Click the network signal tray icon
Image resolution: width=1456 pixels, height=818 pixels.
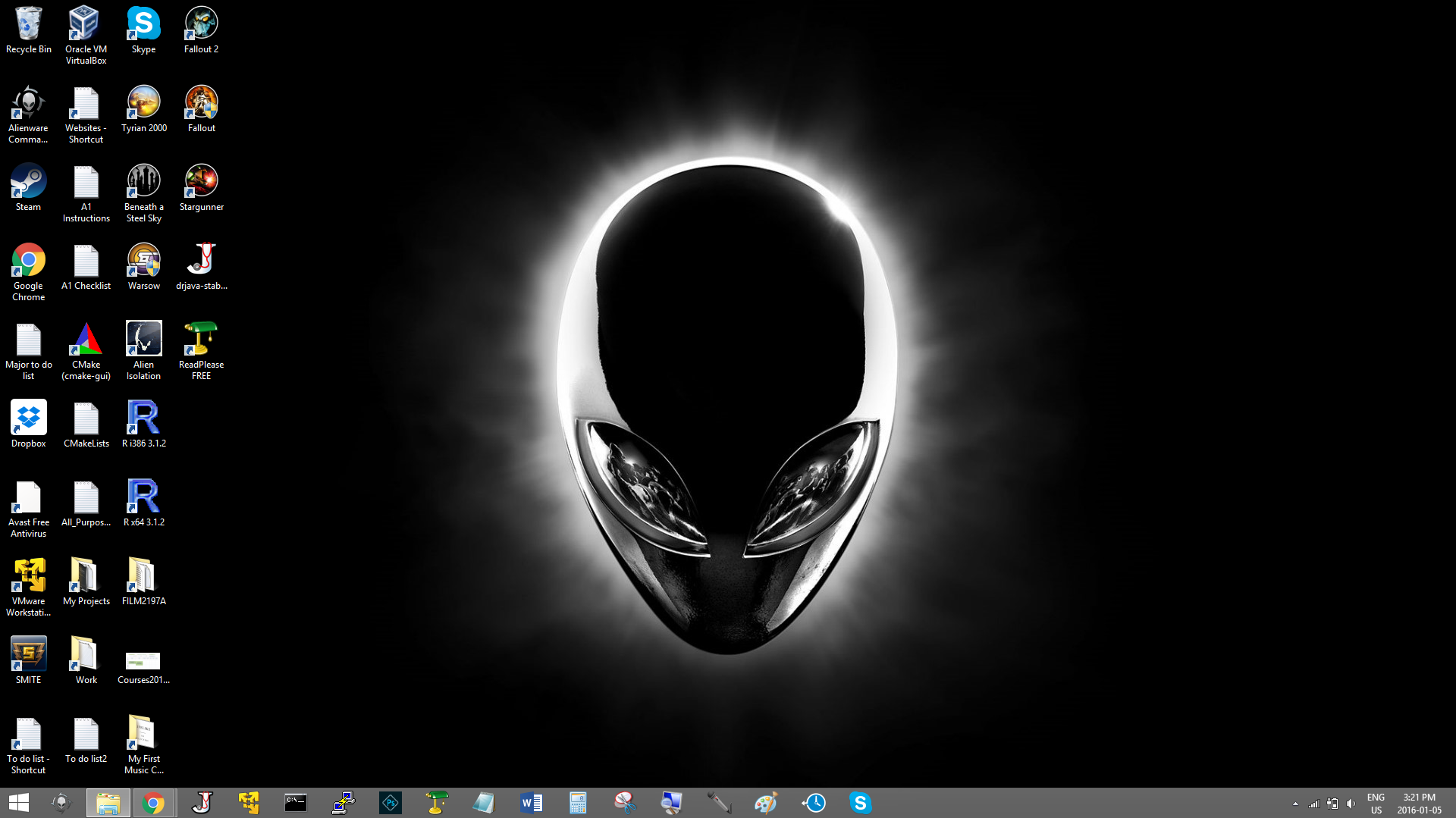[x=1313, y=804]
